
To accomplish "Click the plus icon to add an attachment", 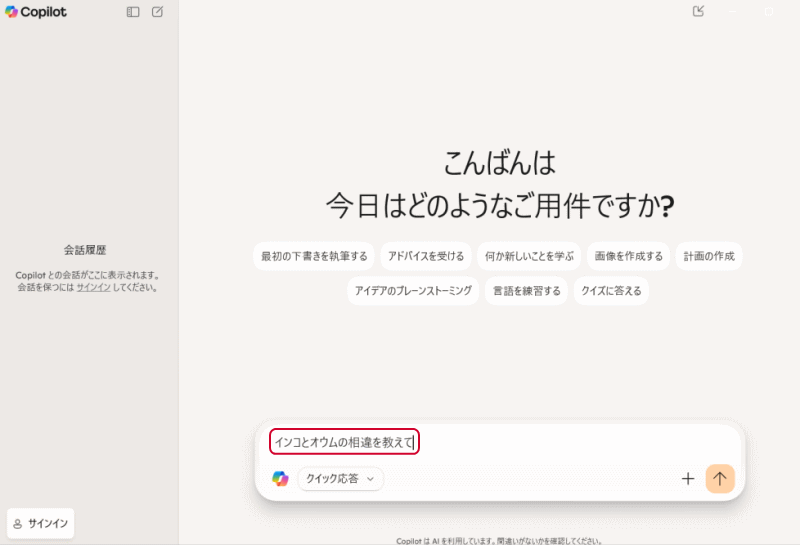I will [x=688, y=479].
